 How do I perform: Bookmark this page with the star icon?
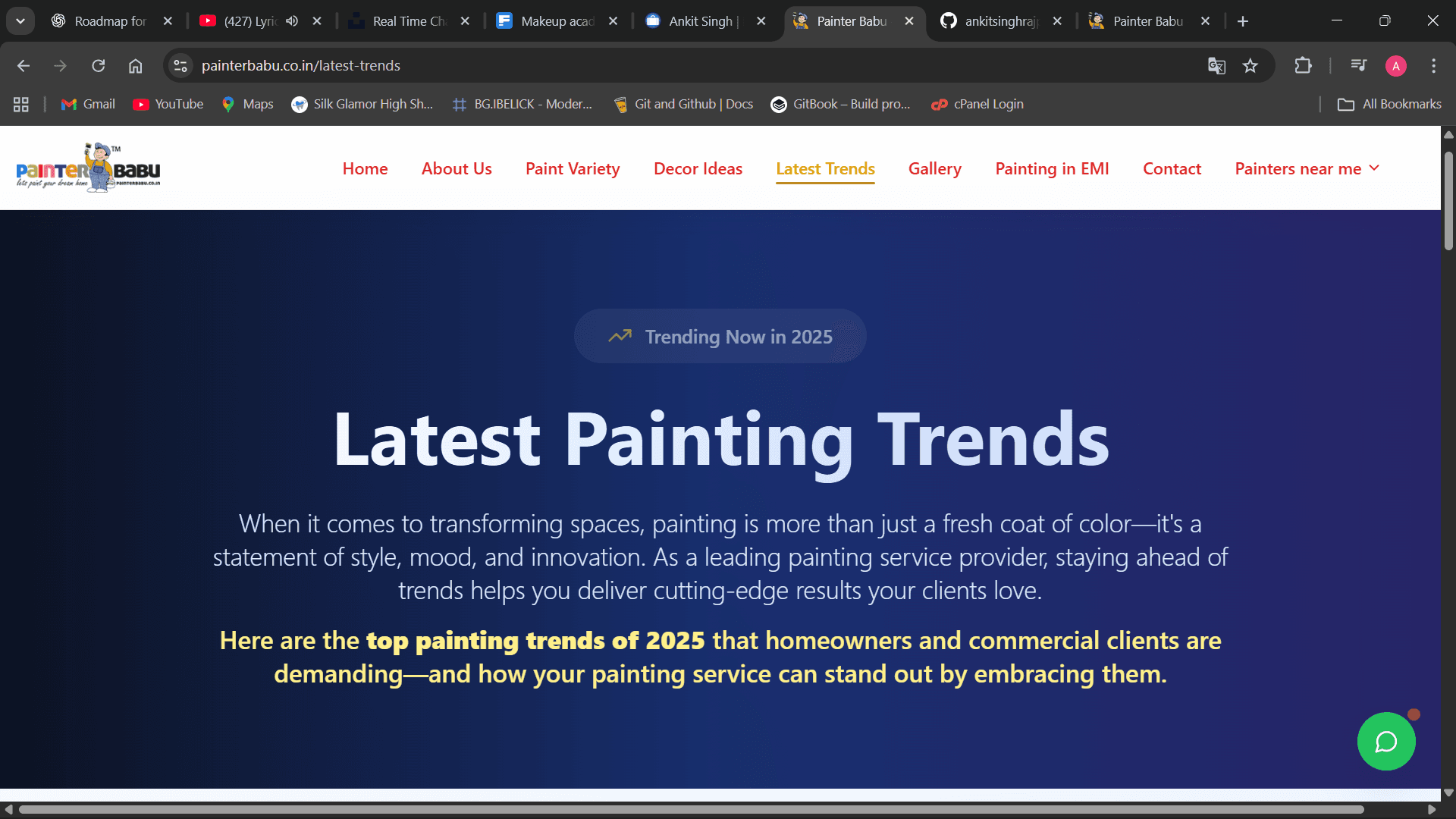click(1250, 66)
